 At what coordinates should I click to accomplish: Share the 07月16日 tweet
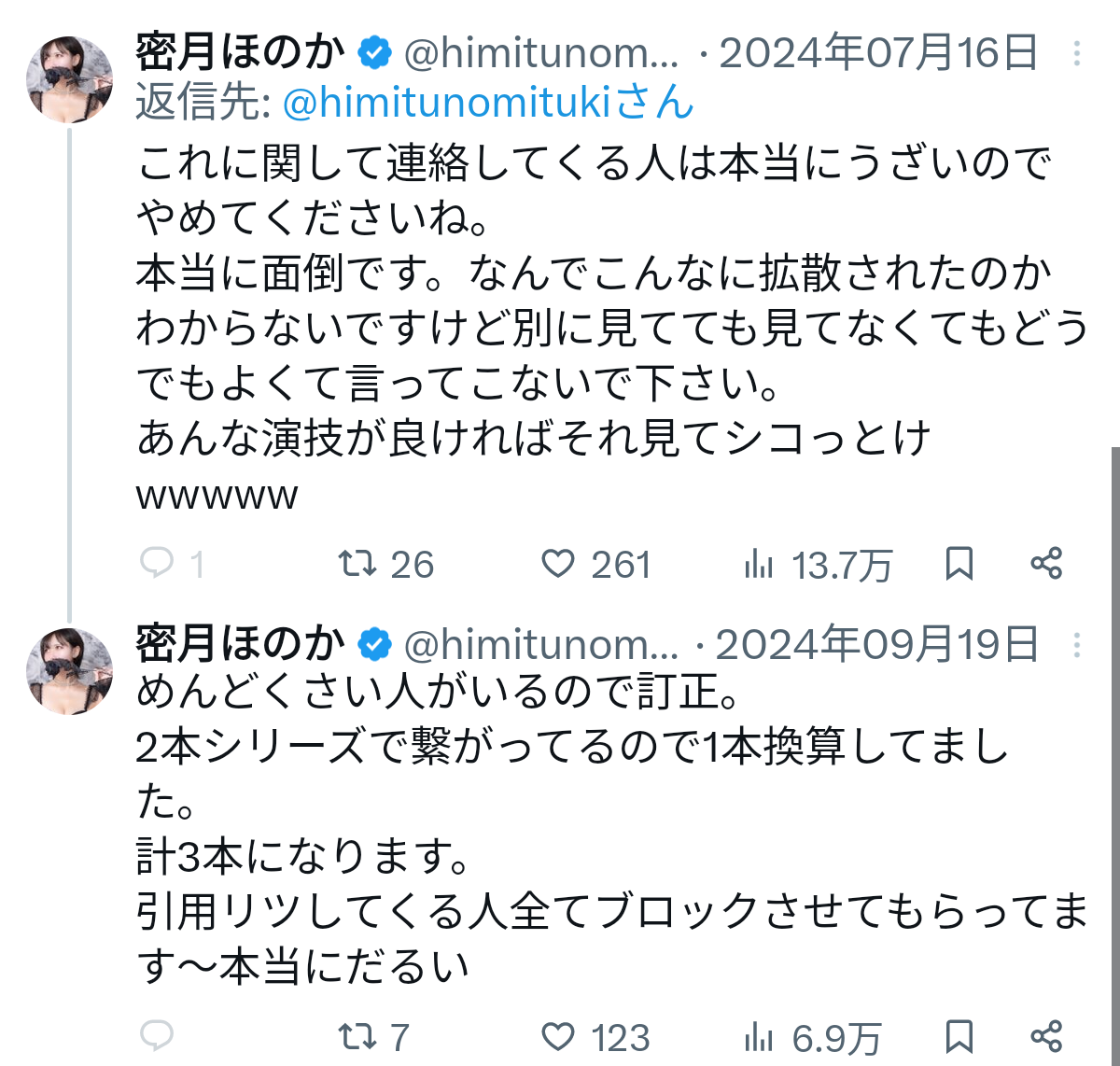coord(1046,563)
